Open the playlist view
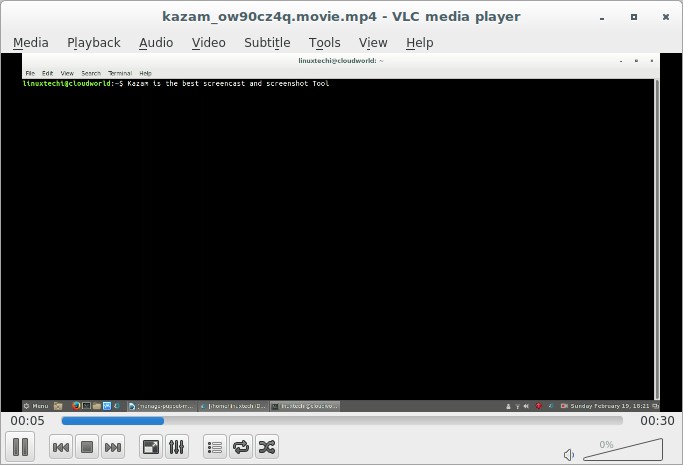This screenshot has height=465, width=683. click(x=215, y=447)
